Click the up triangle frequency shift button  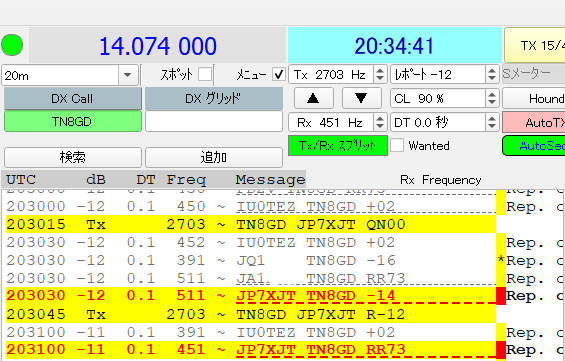[313, 98]
